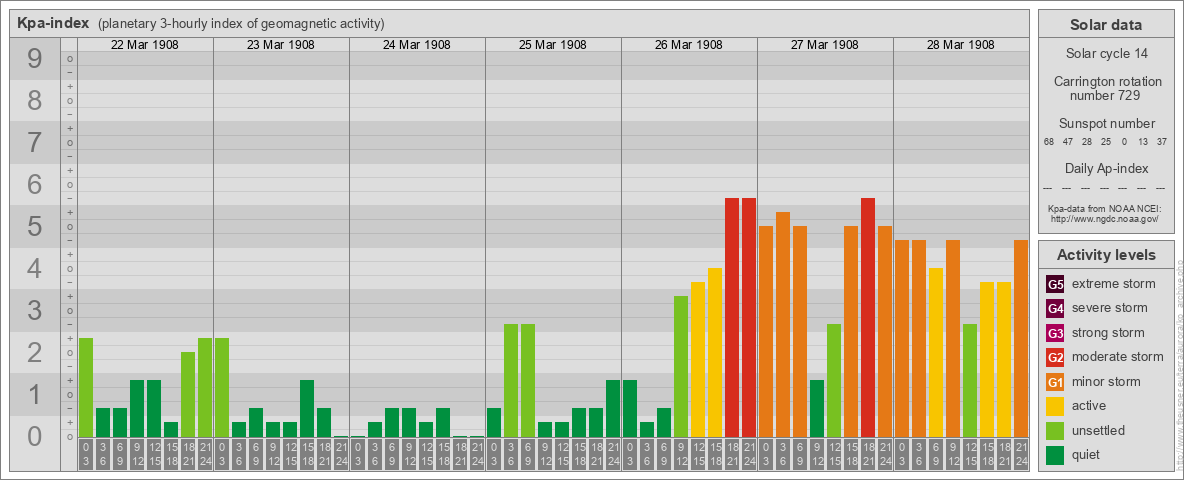Click the orange 28 Mar 21-24 bar
Image resolution: width=1184 pixels, height=480 pixels.
tap(1021, 338)
